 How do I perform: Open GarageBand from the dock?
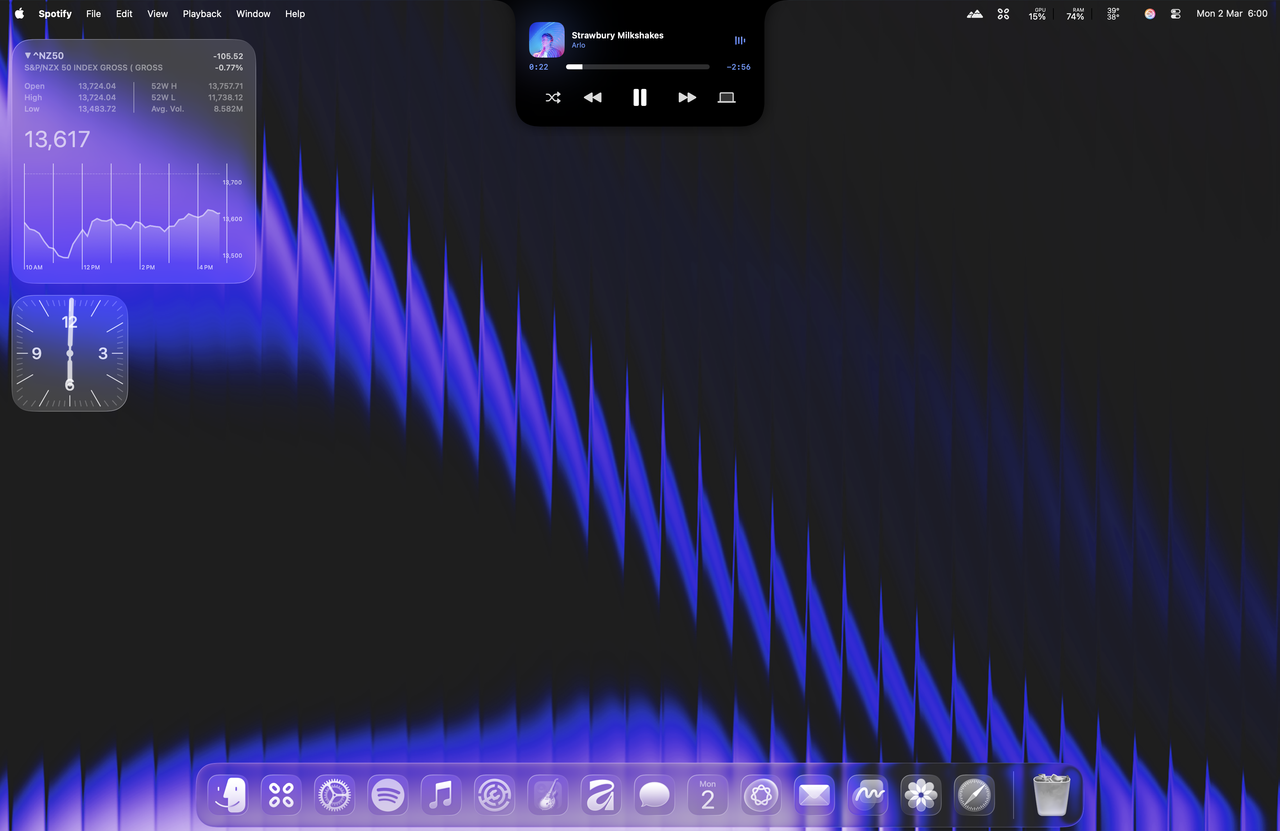tap(548, 796)
